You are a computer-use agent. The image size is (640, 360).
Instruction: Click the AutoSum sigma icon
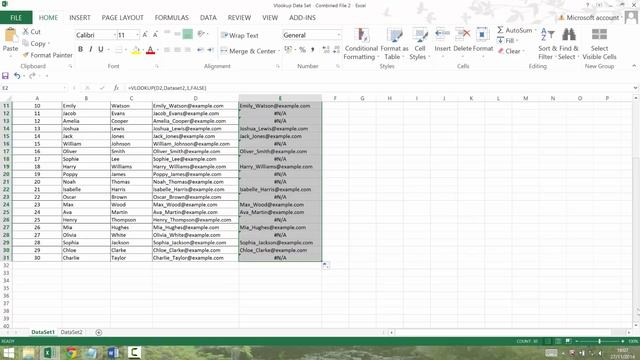[x=500, y=30]
